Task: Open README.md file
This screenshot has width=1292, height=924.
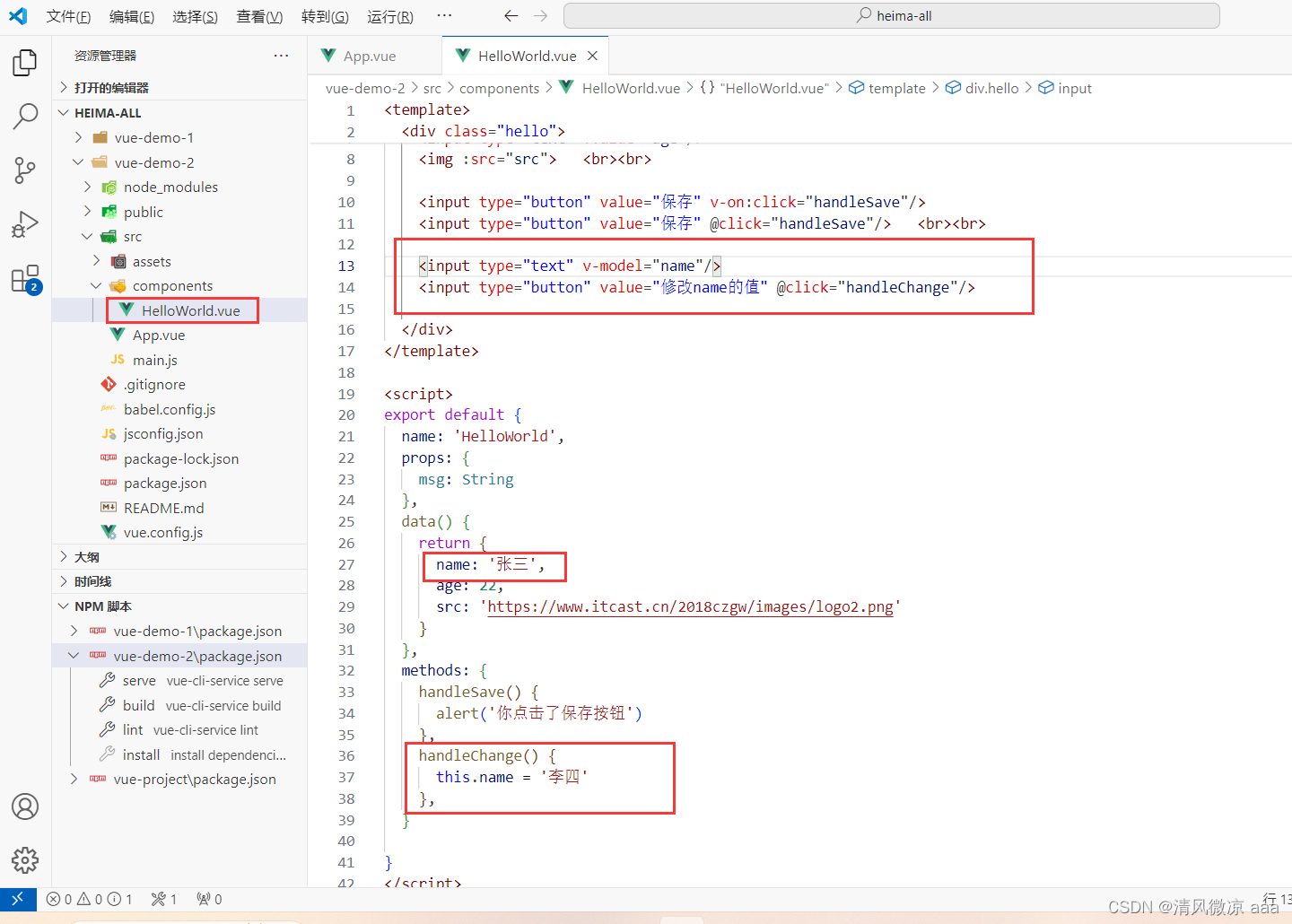Action: pos(179,508)
